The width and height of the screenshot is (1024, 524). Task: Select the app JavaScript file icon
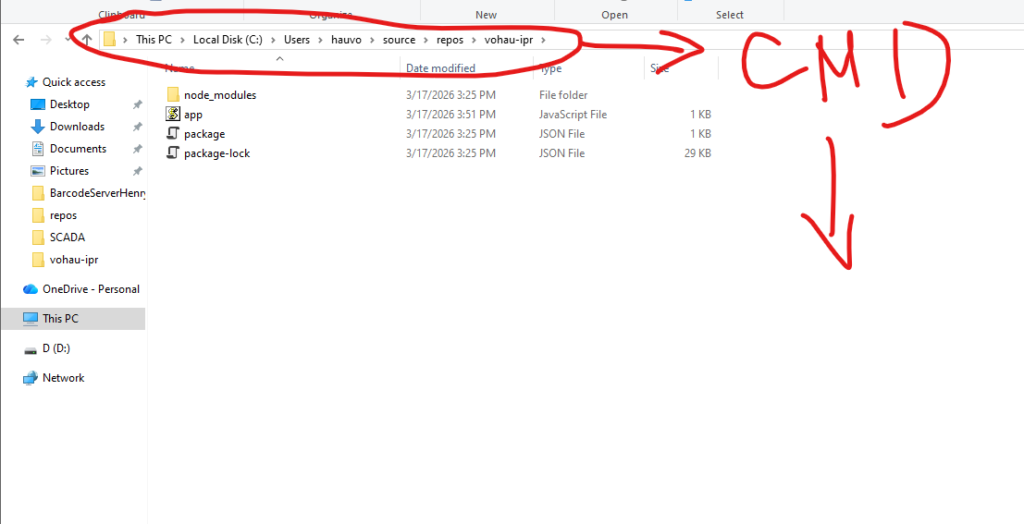click(x=173, y=115)
